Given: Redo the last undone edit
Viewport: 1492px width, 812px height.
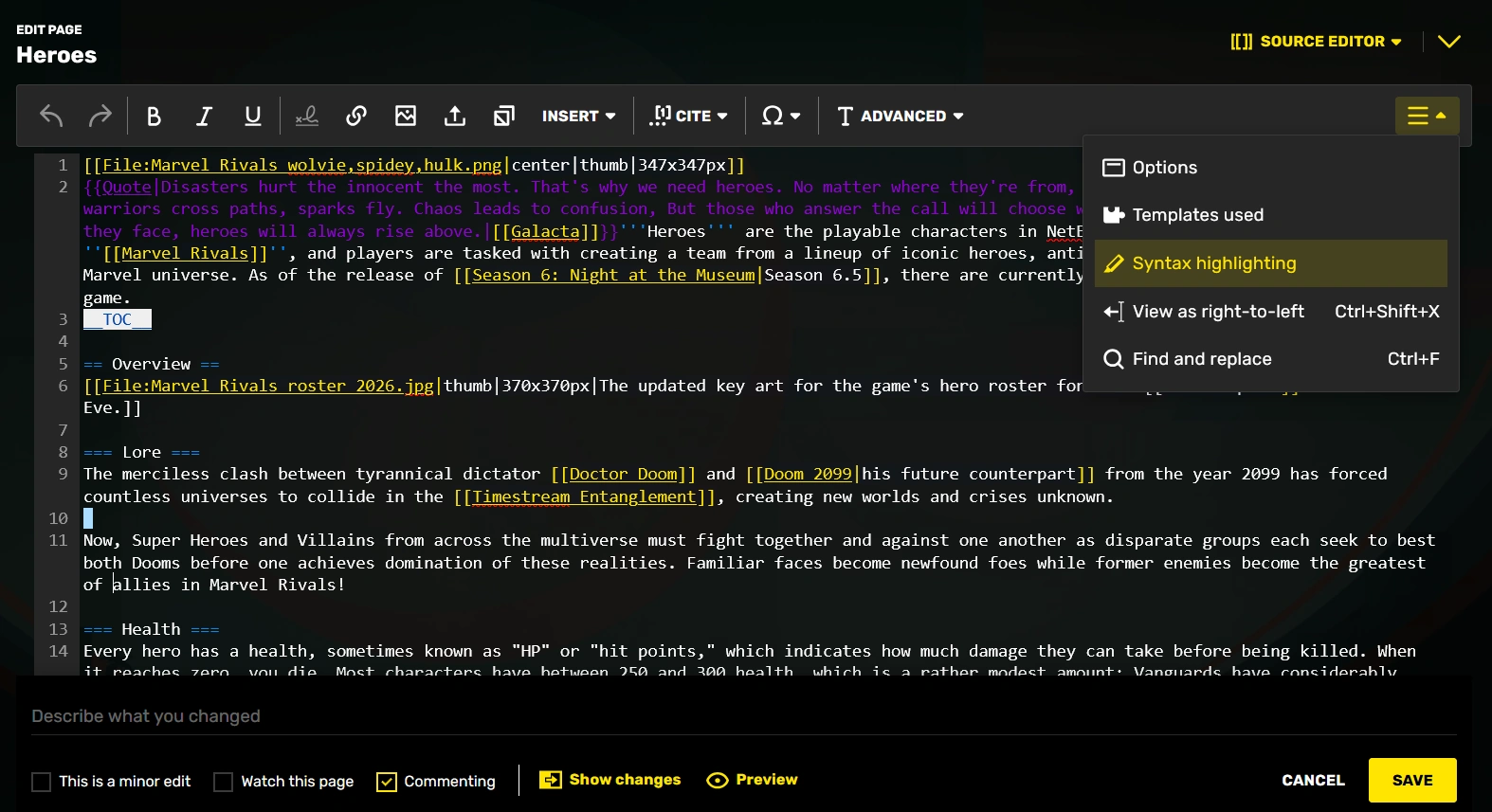Looking at the screenshot, I should coord(100,116).
